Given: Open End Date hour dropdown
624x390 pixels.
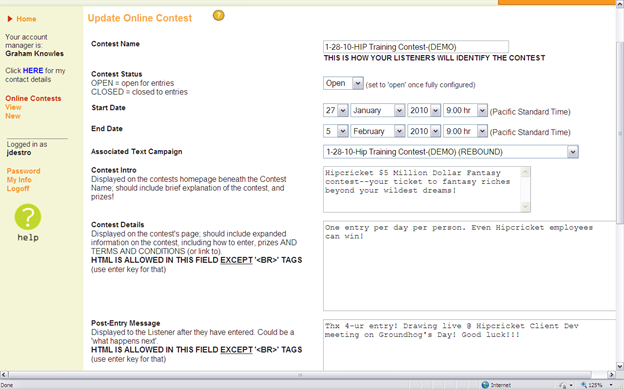Looking at the screenshot, I should [x=465, y=131].
